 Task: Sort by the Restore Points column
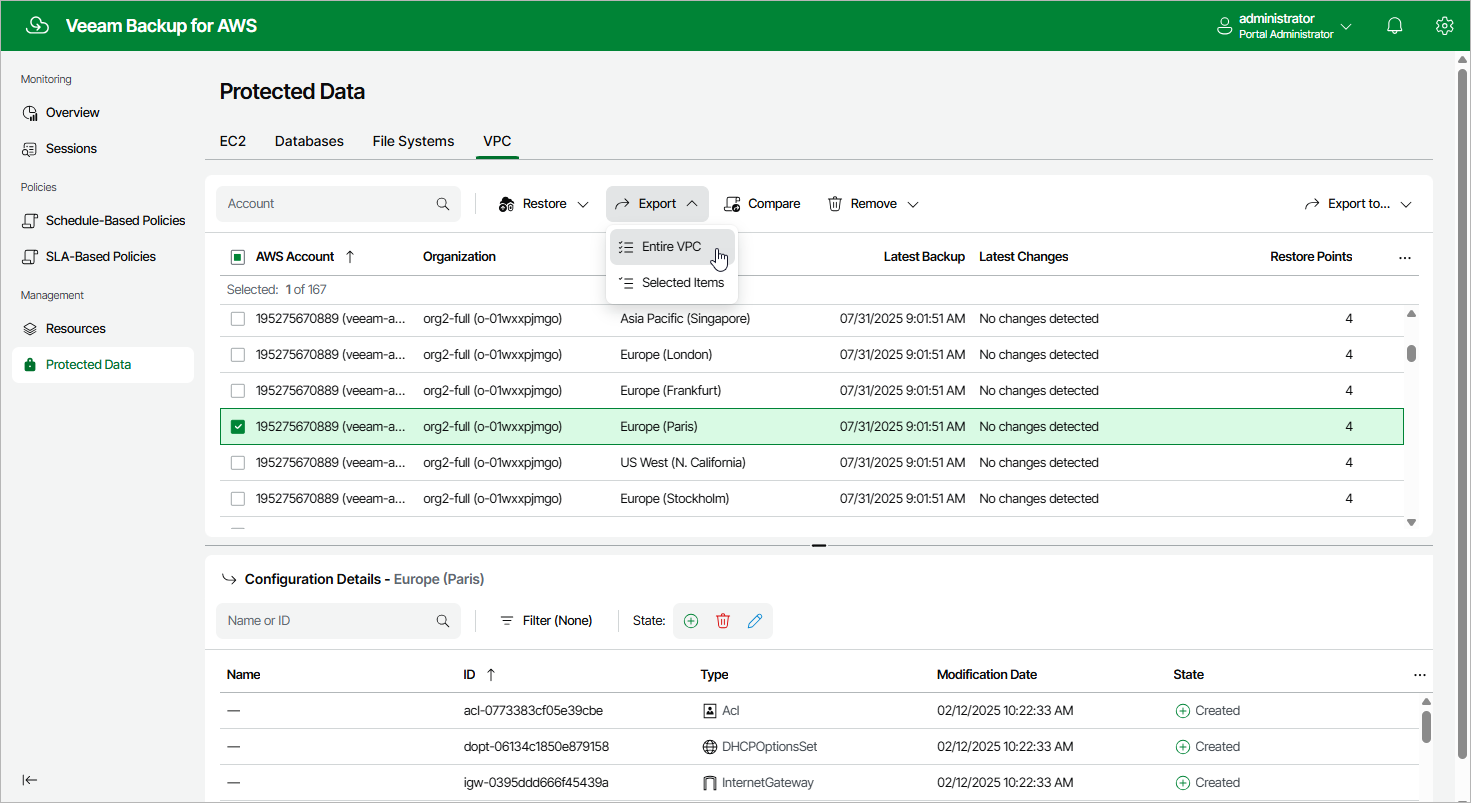[x=1311, y=257]
